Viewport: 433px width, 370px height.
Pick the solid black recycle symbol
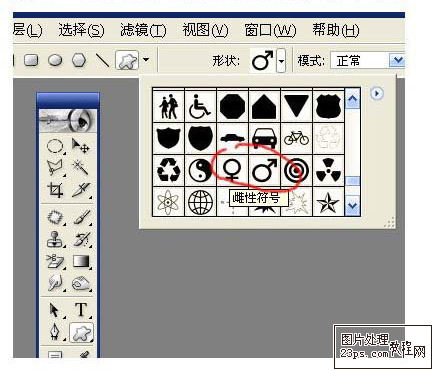[168, 170]
